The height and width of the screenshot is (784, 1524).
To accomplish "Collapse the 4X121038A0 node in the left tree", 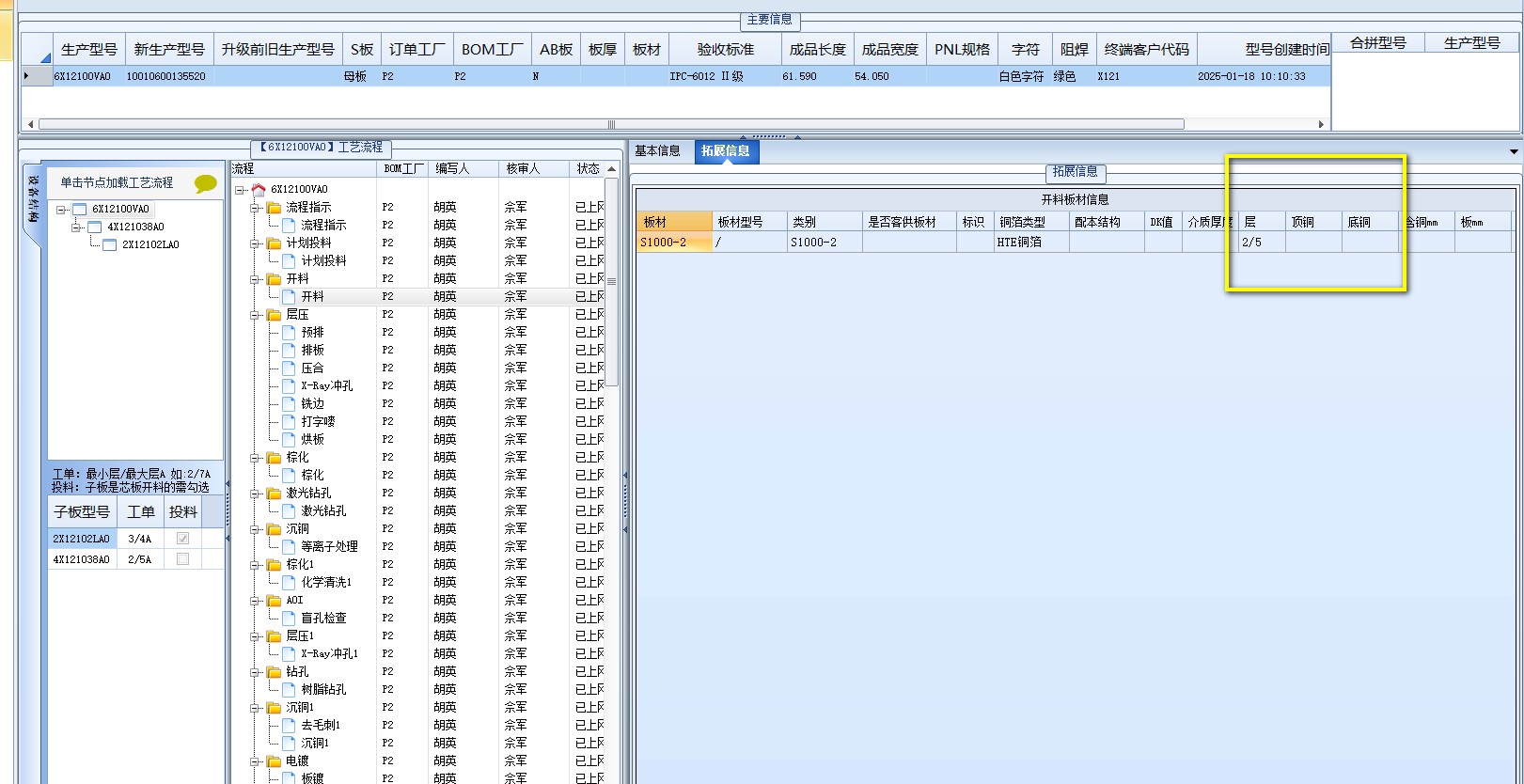I will pos(76,227).
